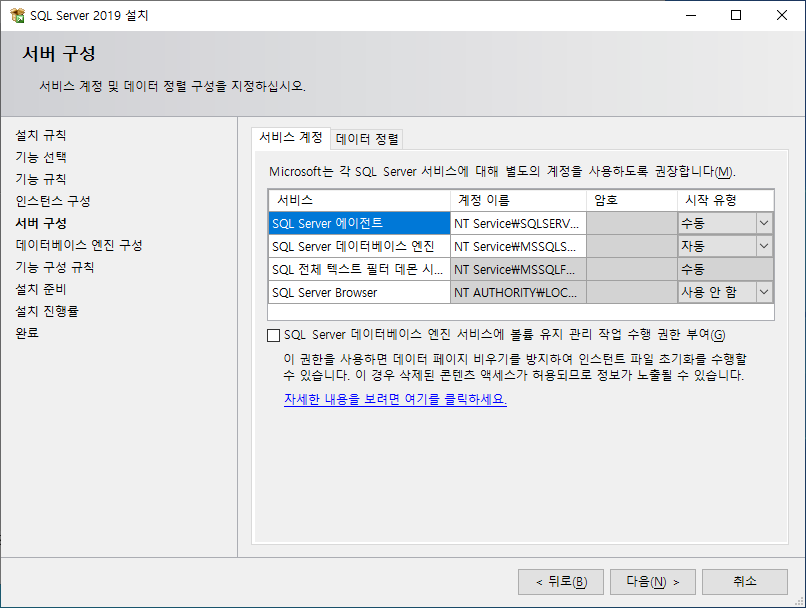Click the 취소 button

point(745,582)
